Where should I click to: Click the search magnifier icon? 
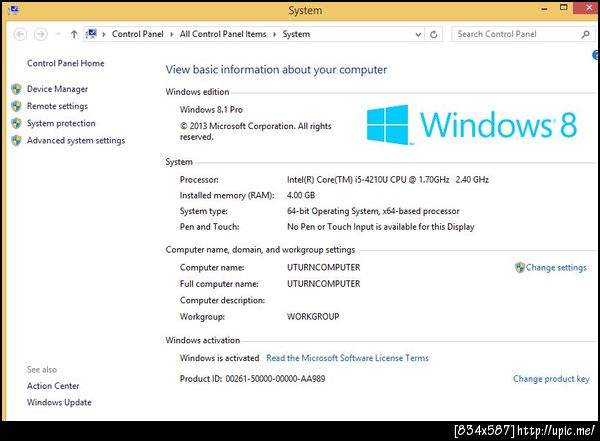[x=585, y=34]
